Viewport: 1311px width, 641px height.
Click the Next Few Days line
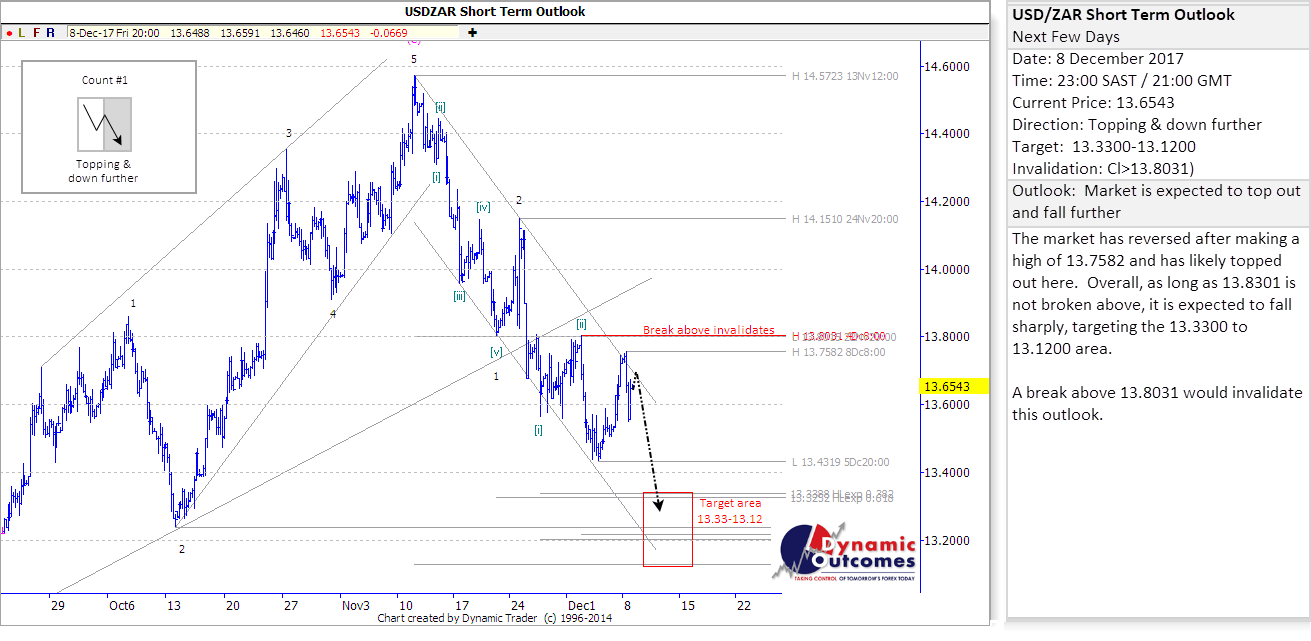pos(1066,37)
